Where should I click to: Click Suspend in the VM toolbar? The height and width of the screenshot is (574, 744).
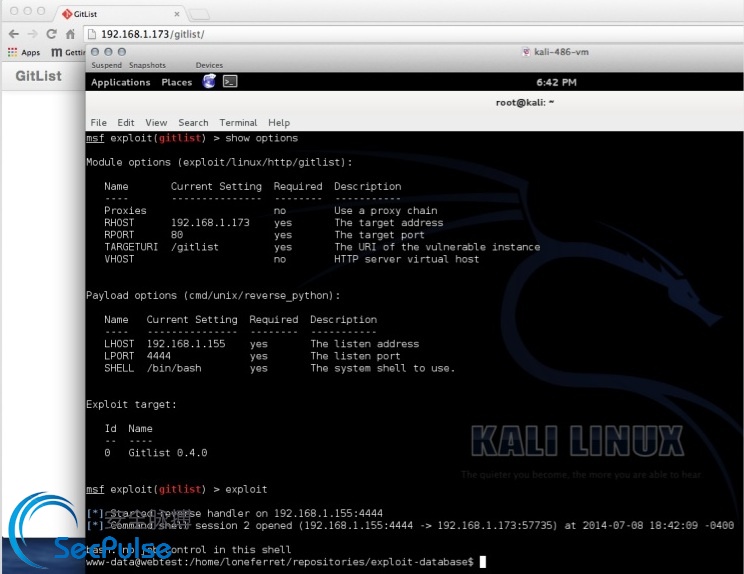click(x=106, y=65)
